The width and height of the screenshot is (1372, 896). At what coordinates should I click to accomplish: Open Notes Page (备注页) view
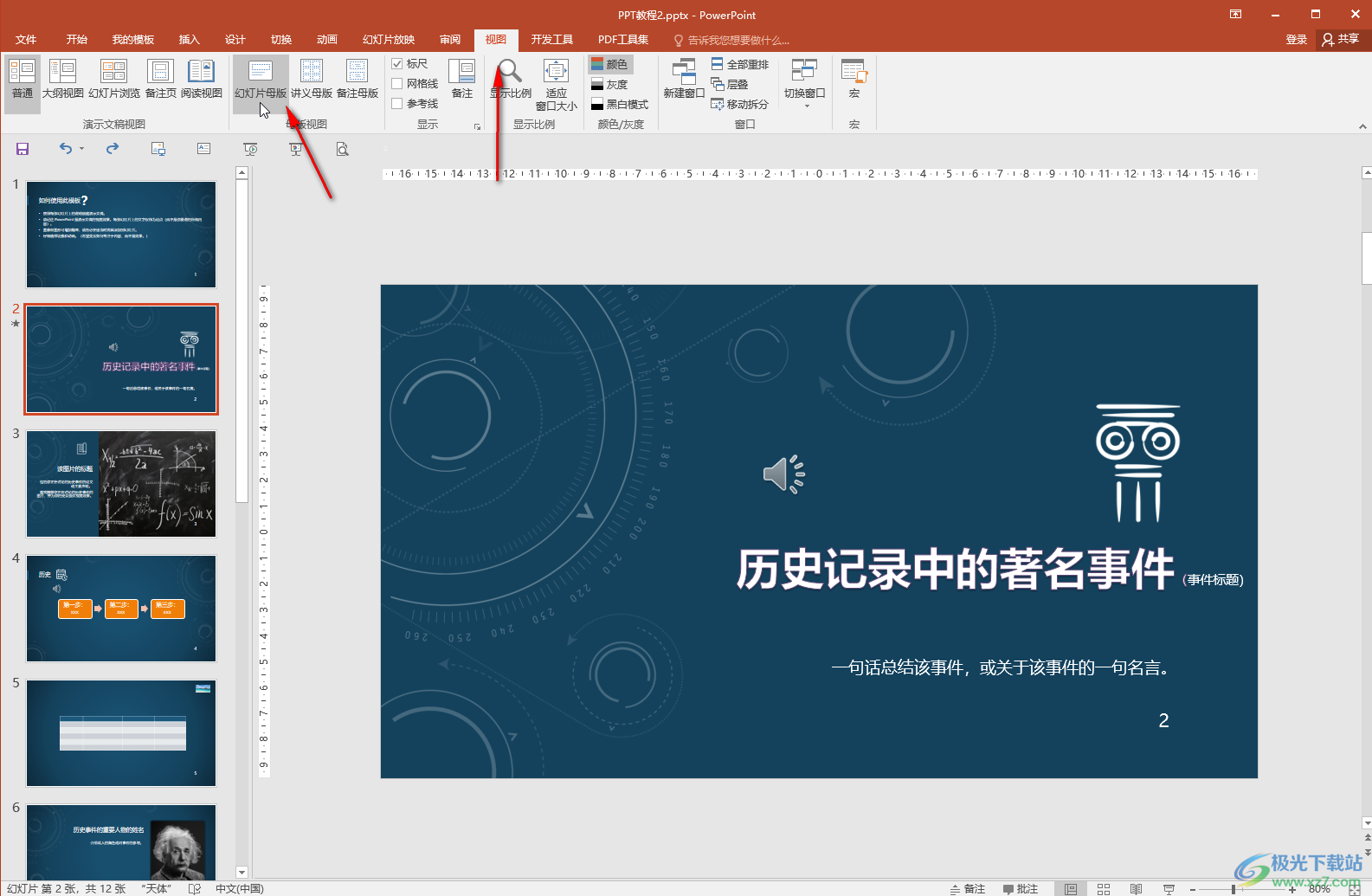160,80
